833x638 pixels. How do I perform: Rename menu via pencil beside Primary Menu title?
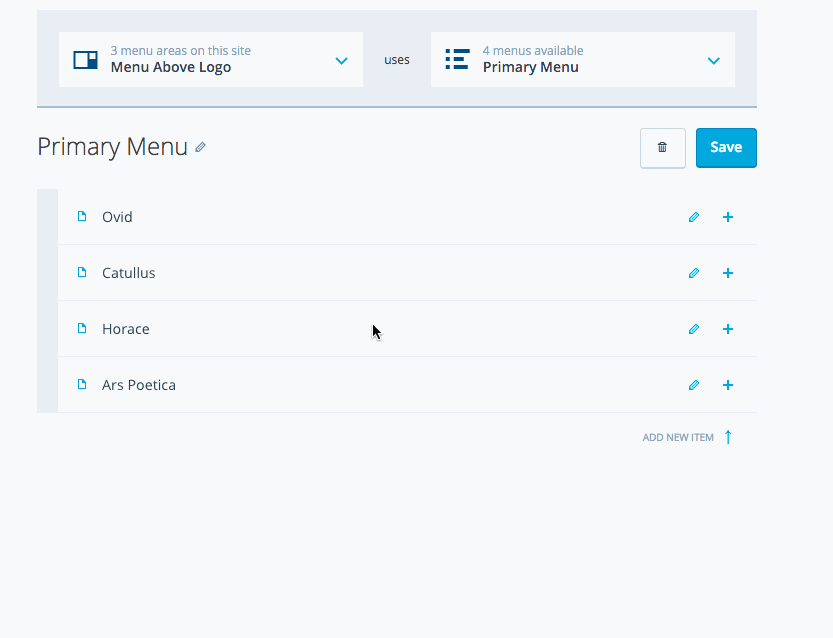click(200, 147)
